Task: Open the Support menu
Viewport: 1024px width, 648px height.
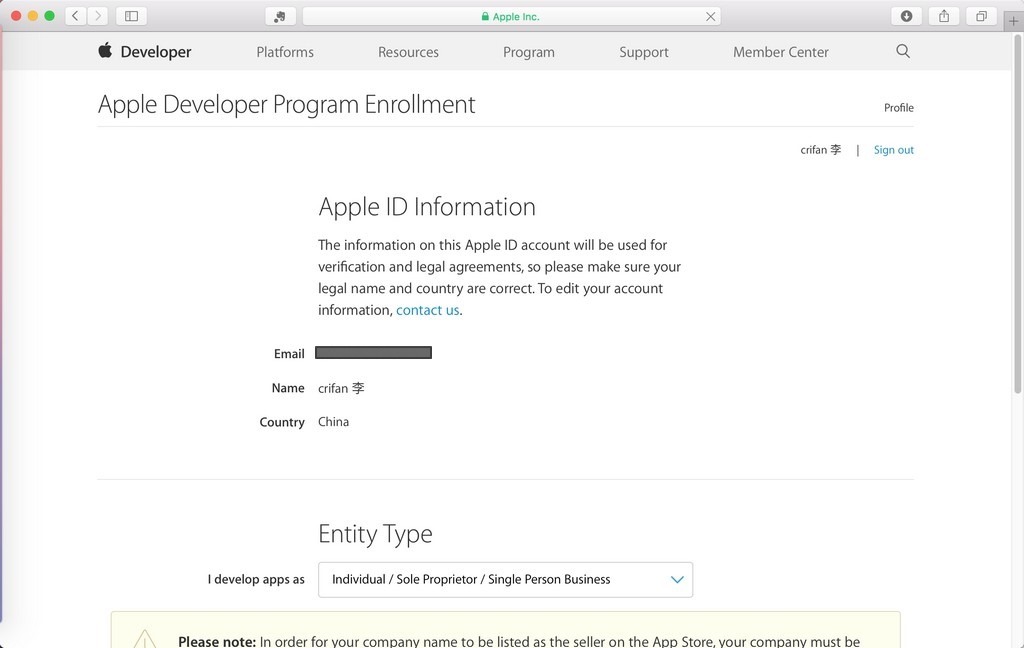Action: point(644,52)
